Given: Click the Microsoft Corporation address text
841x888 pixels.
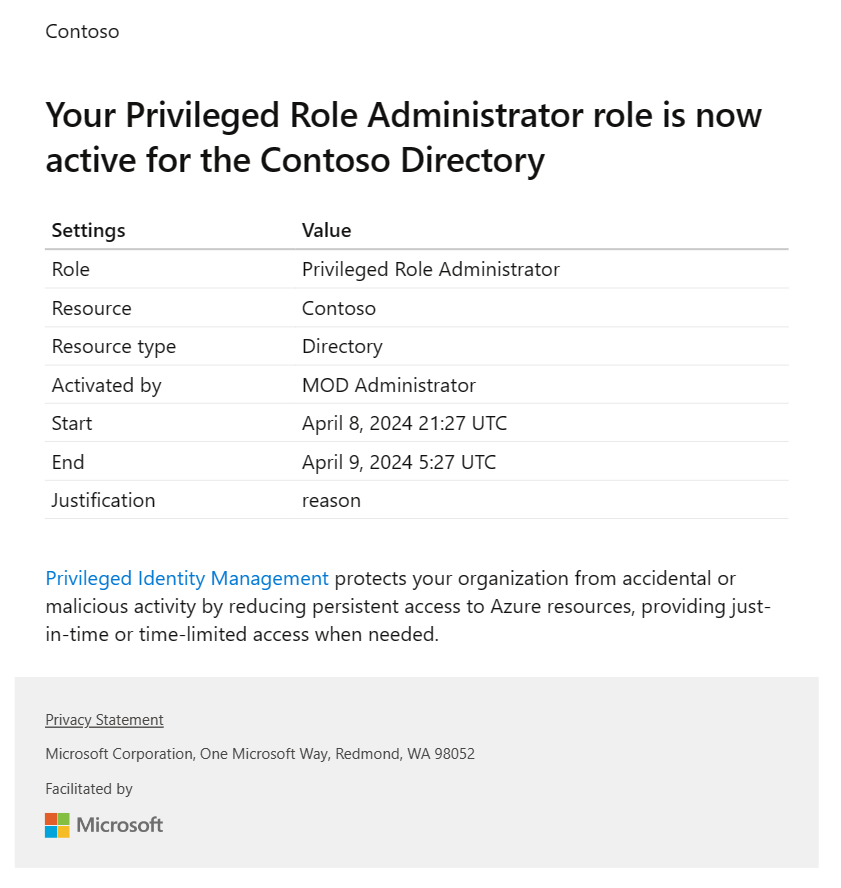Looking at the screenshot, I should [260, 754].
